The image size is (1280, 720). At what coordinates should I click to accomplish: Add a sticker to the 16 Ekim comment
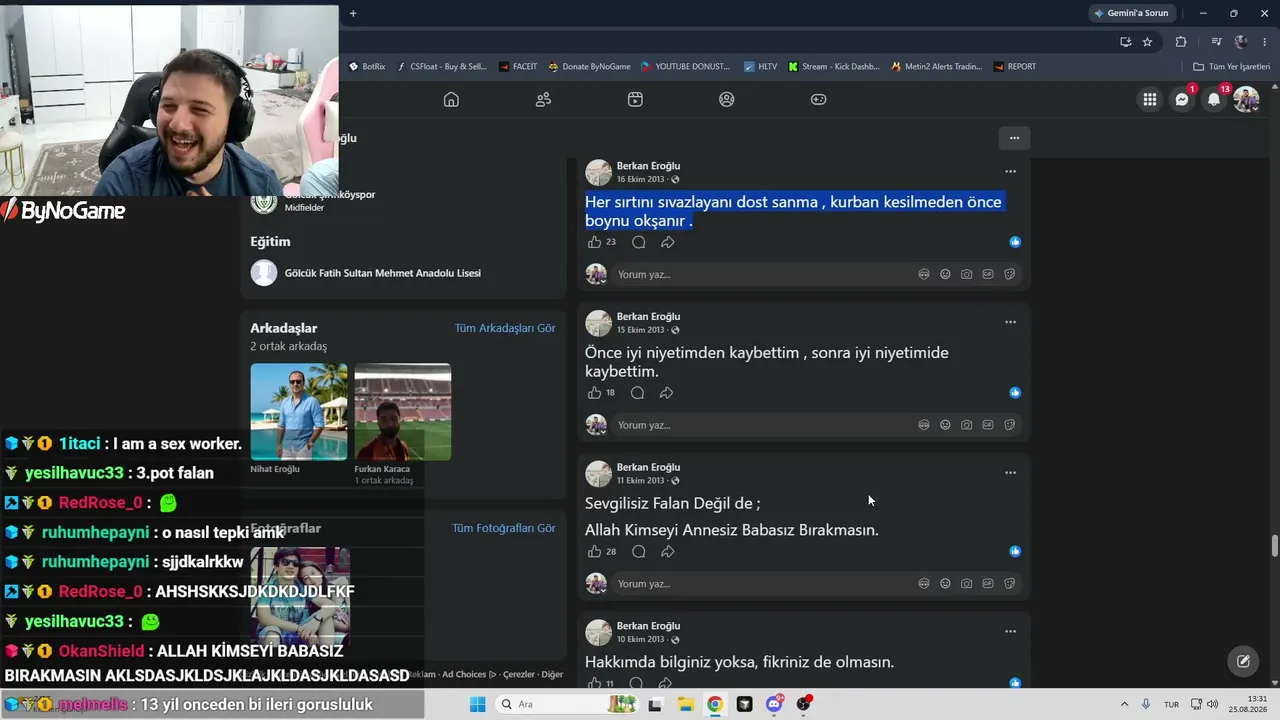click(1009, 274)
